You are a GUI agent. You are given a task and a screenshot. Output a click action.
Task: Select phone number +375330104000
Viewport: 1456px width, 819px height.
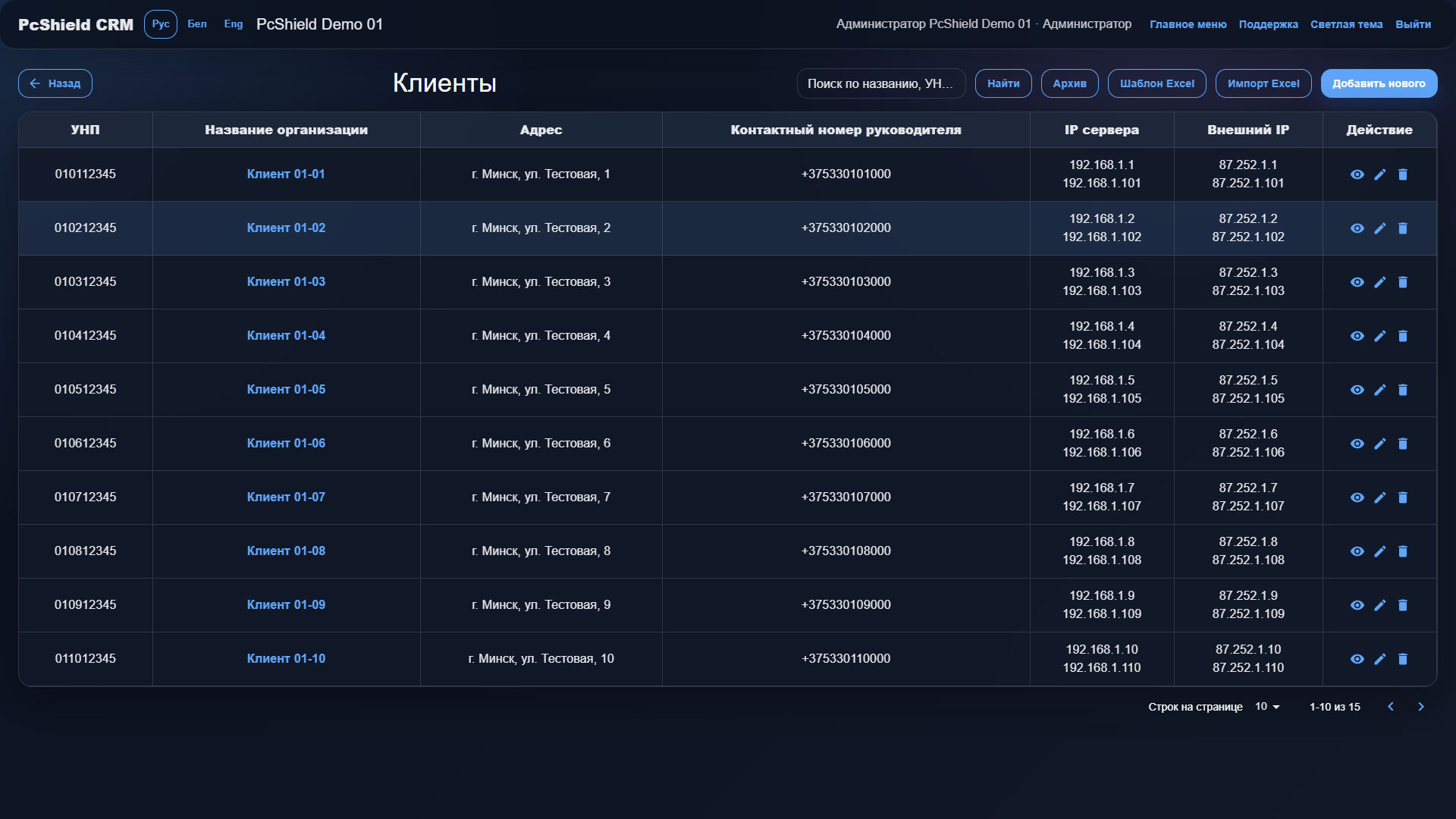[846, 336]
